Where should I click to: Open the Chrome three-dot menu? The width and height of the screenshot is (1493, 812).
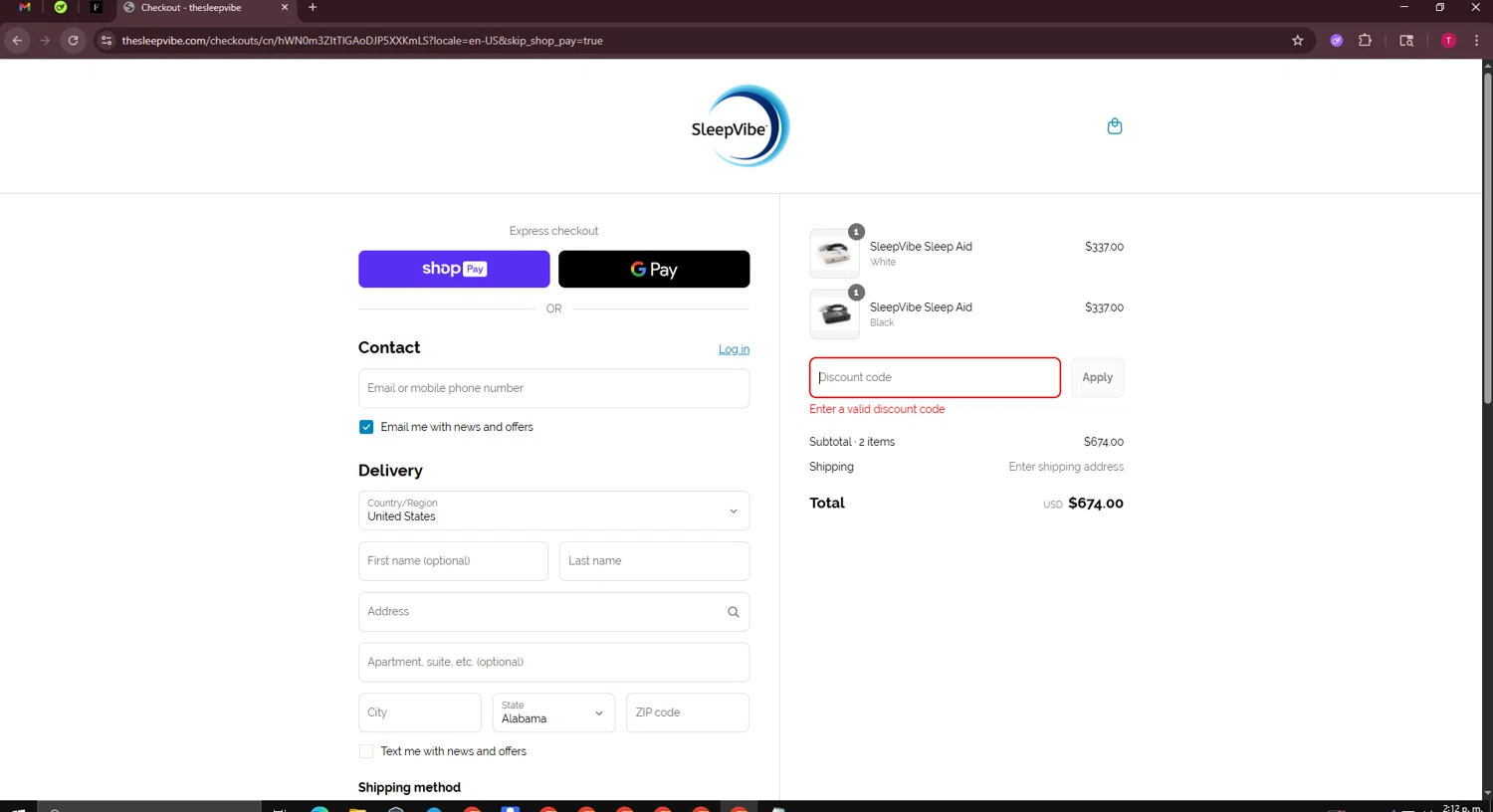(x=1477, y=41)
